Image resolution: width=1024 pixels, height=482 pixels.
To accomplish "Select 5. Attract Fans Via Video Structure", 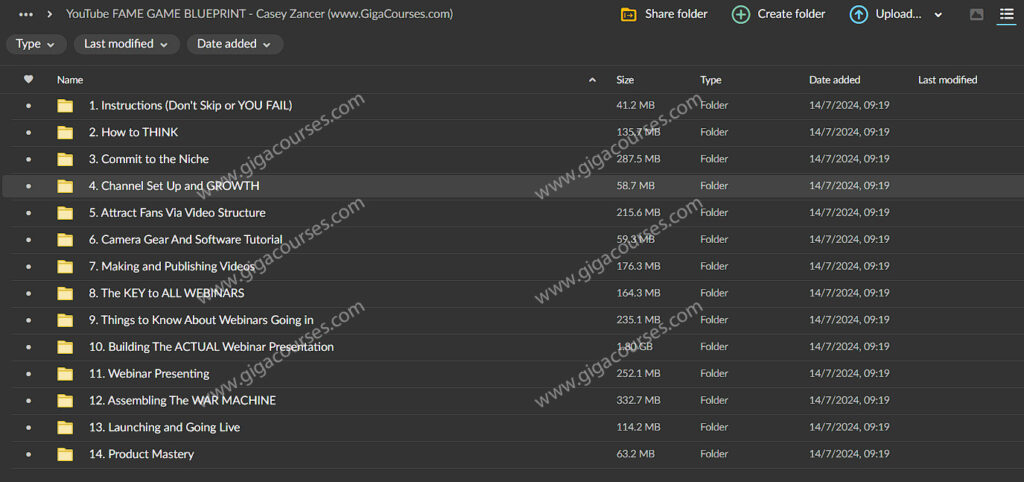I will 177,213.
